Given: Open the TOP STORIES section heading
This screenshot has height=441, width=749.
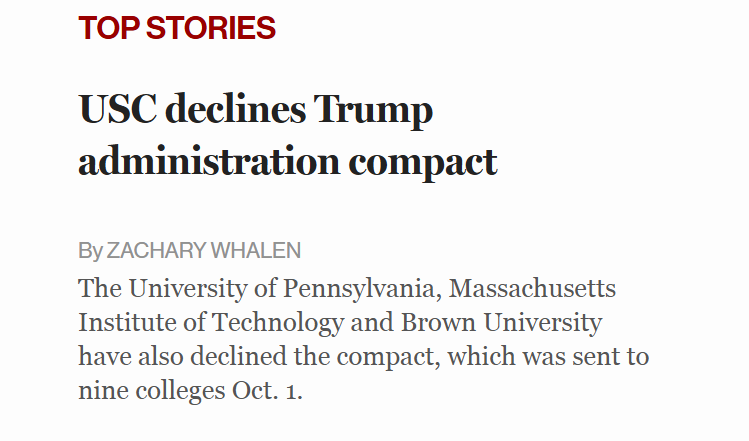Looking at the screenshot, I should pyautogui.click(x=177, y=28).
